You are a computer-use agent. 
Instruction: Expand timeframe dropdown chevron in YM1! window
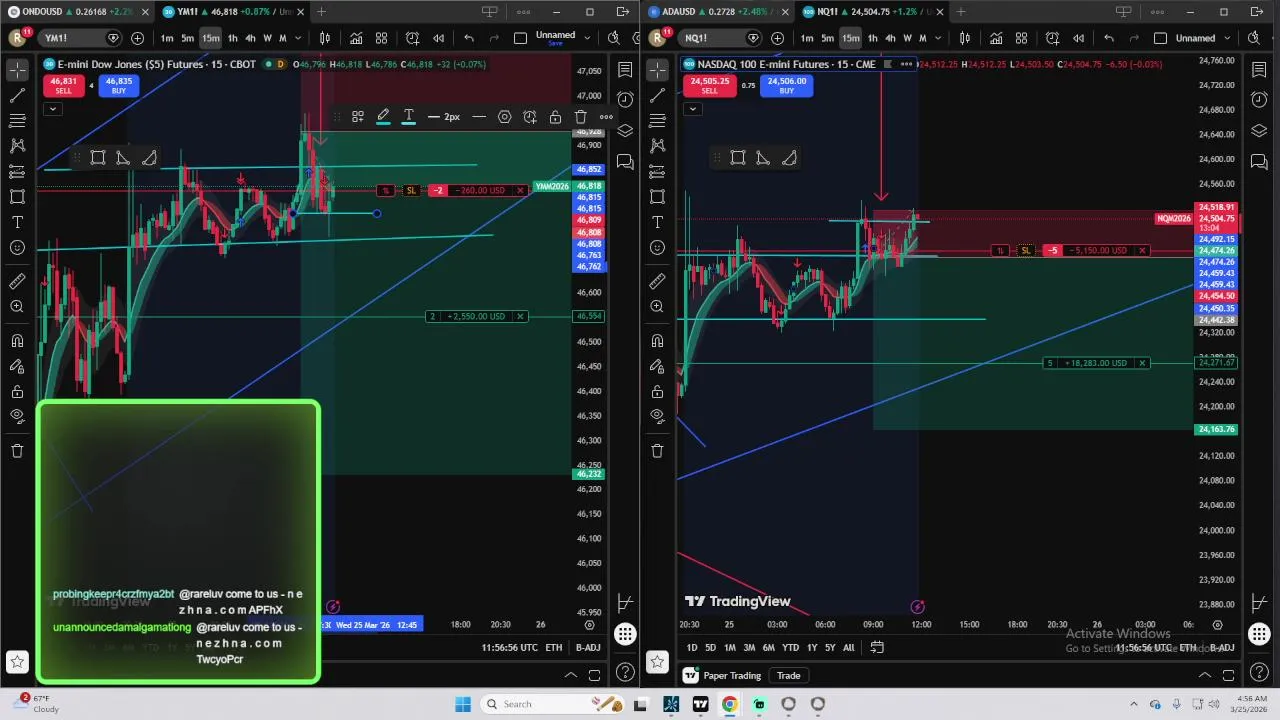[298, 38]
